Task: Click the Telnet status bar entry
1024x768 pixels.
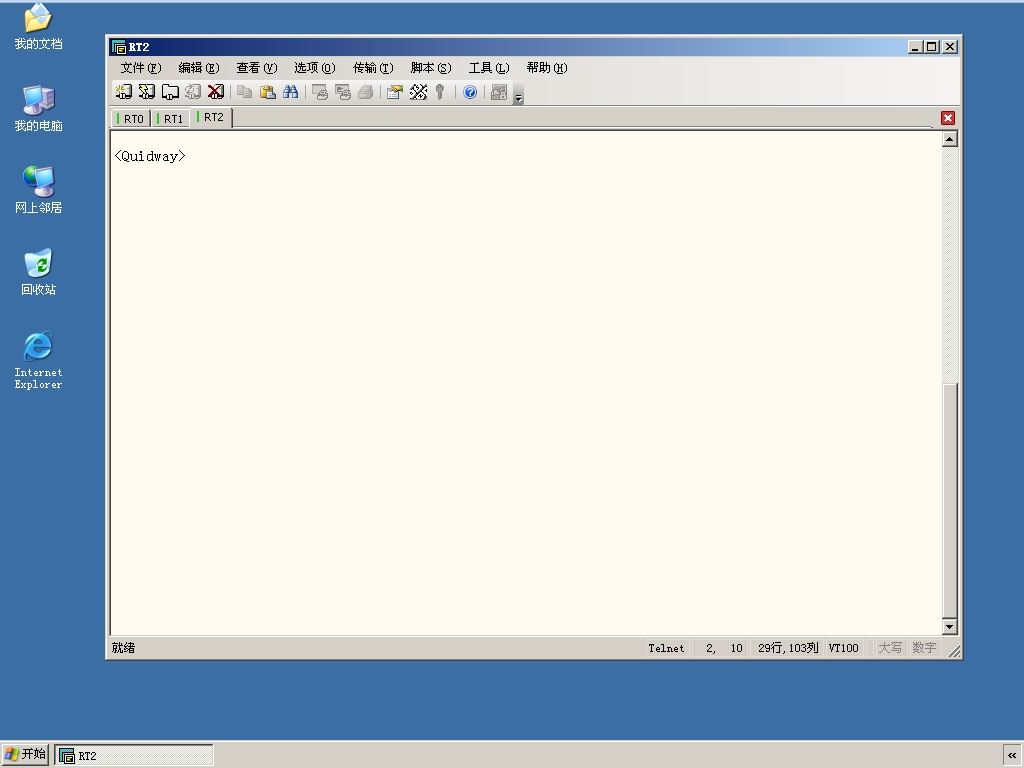Action: (x=666, y=648)
